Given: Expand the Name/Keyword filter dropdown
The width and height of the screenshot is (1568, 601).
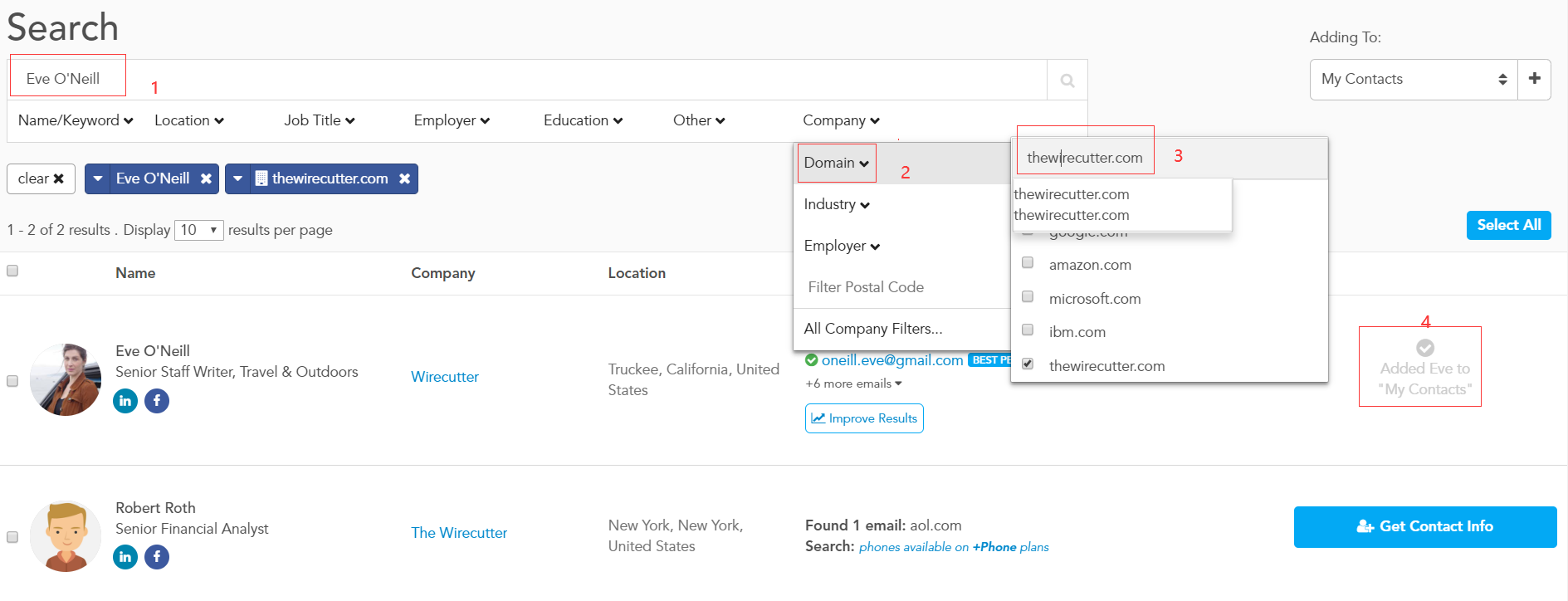Looking at the screenshot, I should (x=76, y=120).
